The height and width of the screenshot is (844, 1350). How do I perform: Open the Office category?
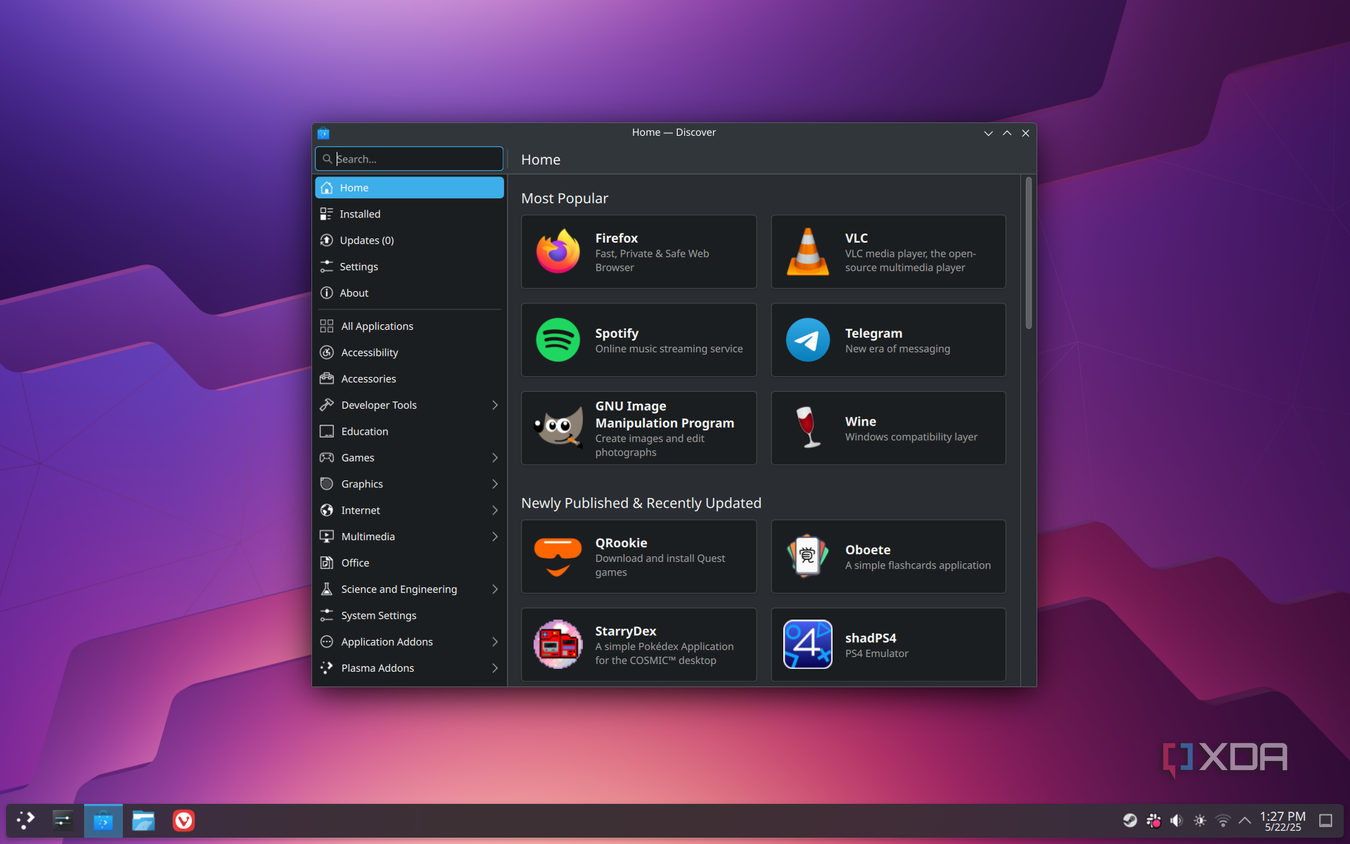[x=409, y=563]
